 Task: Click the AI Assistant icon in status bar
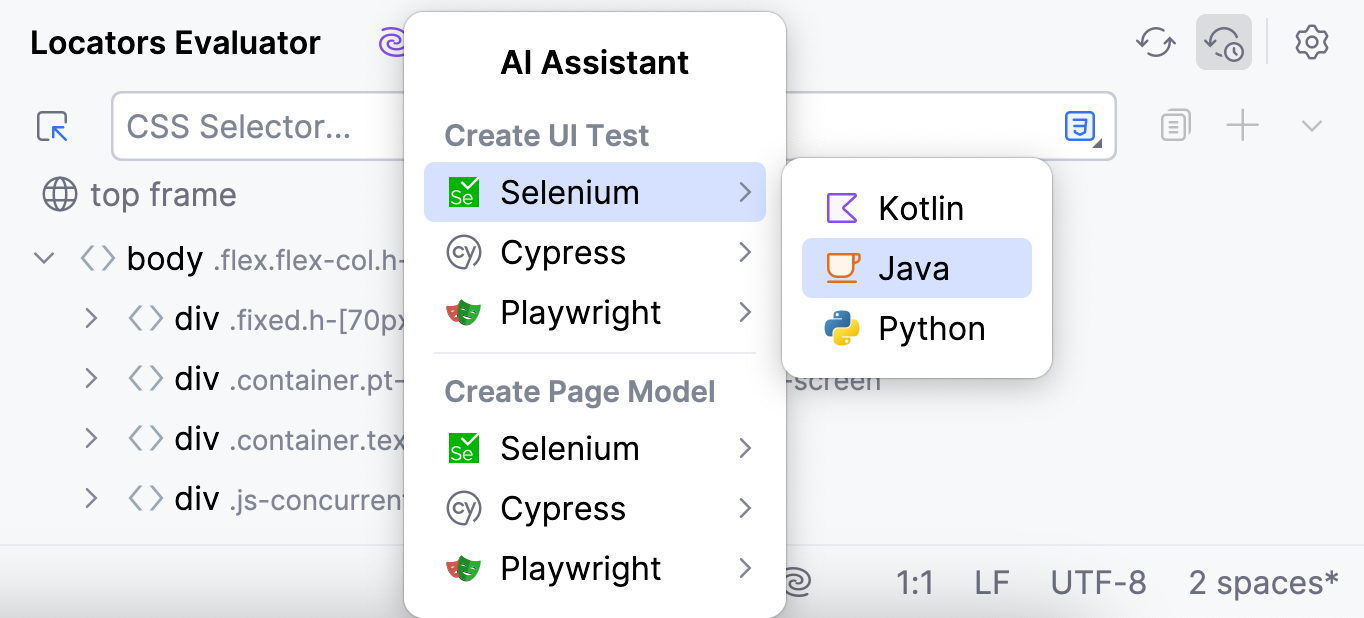796,581
